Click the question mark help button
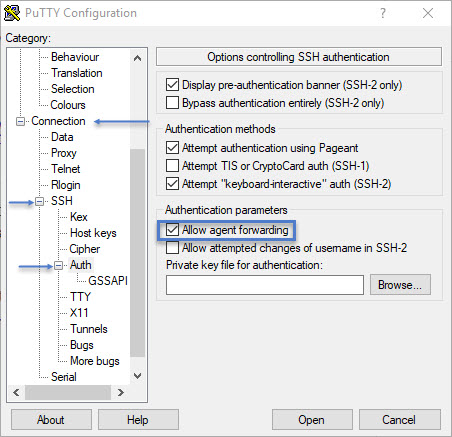Viewport: 452px width, 437px height. 383,13
